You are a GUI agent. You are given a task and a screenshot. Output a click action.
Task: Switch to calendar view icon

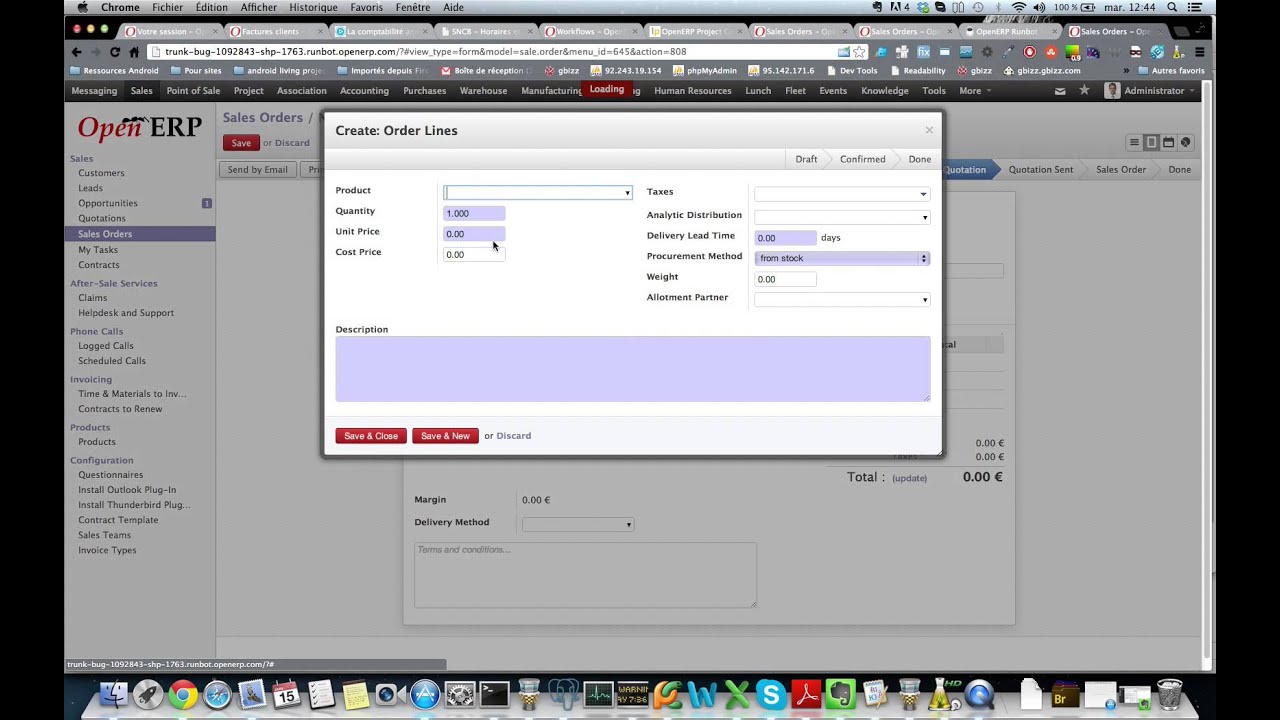tap(1168, 143)
